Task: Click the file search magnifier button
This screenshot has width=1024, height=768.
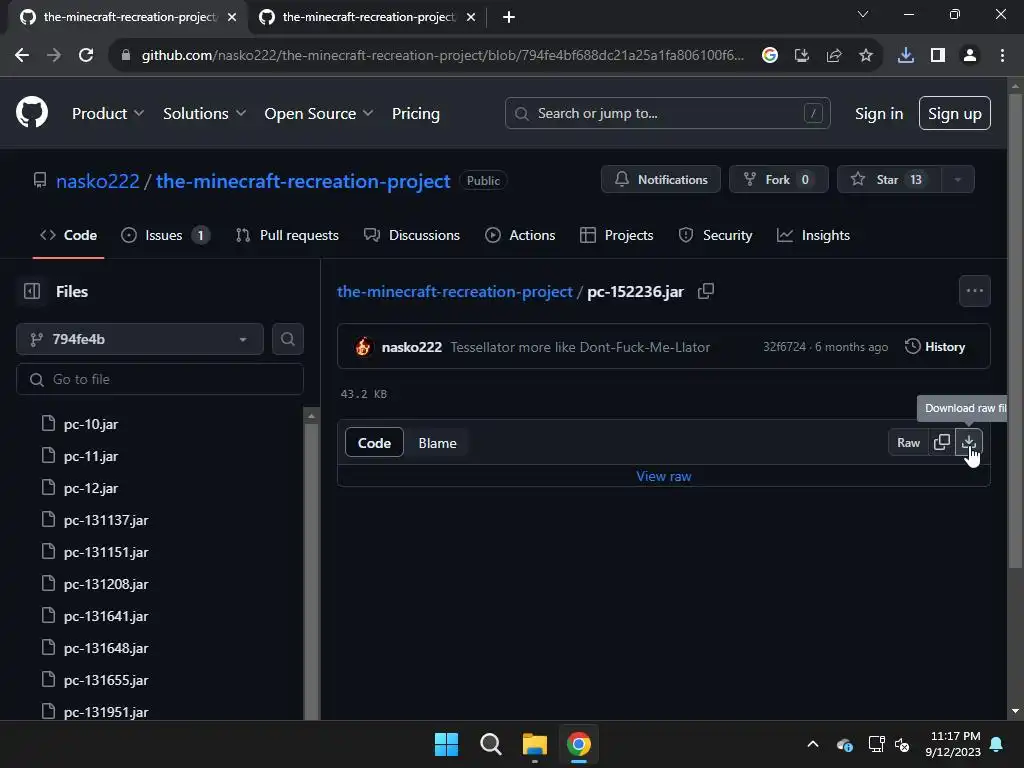Action: pos(288,339)
